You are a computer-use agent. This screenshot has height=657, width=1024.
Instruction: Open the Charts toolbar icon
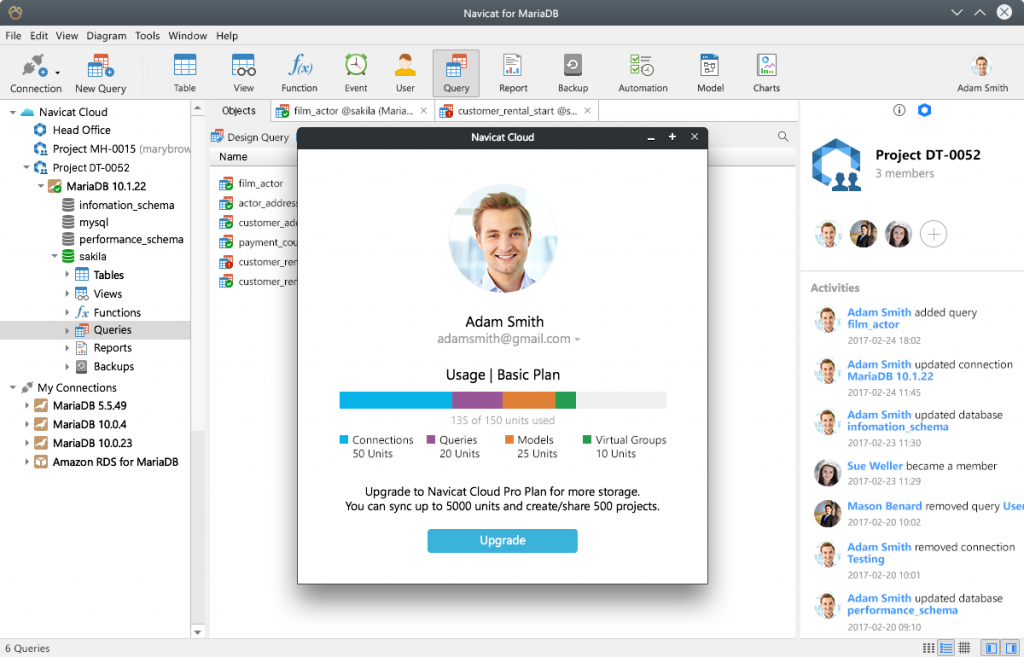tap(766, 72)
